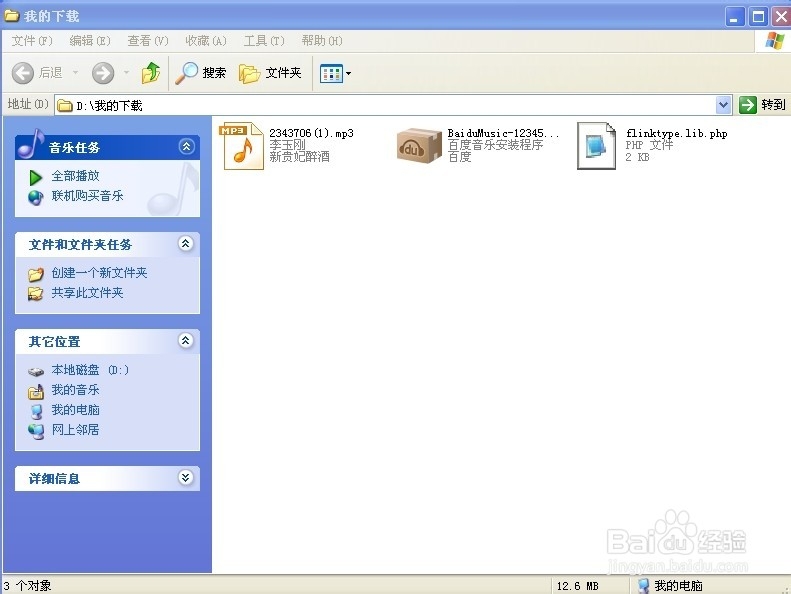This screenshot has height=594, width=791.
Task: Select the 2343706(1).mp3 file icon
Action: pyautogui.click(x=243, y=146)
